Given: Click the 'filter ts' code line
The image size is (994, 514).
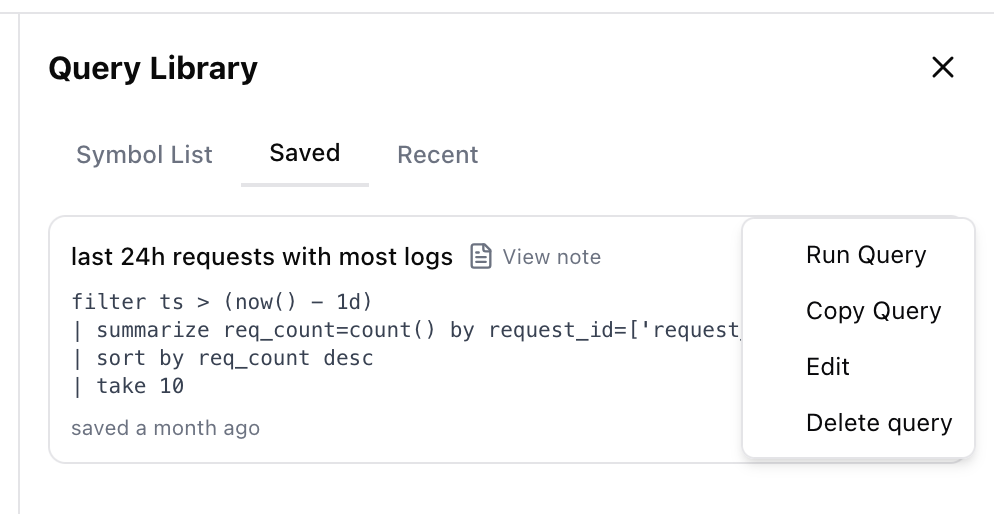Looking at the screenshot, I should point(221,302).
